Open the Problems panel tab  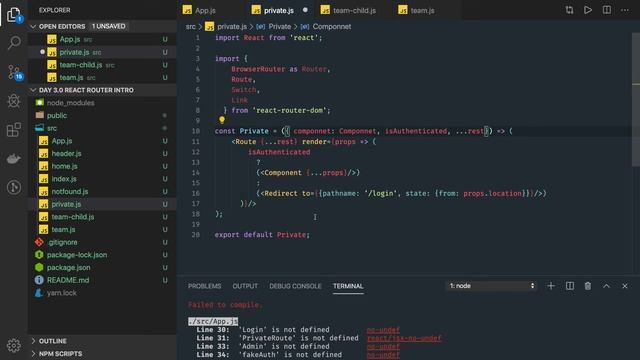click(204, 286)
